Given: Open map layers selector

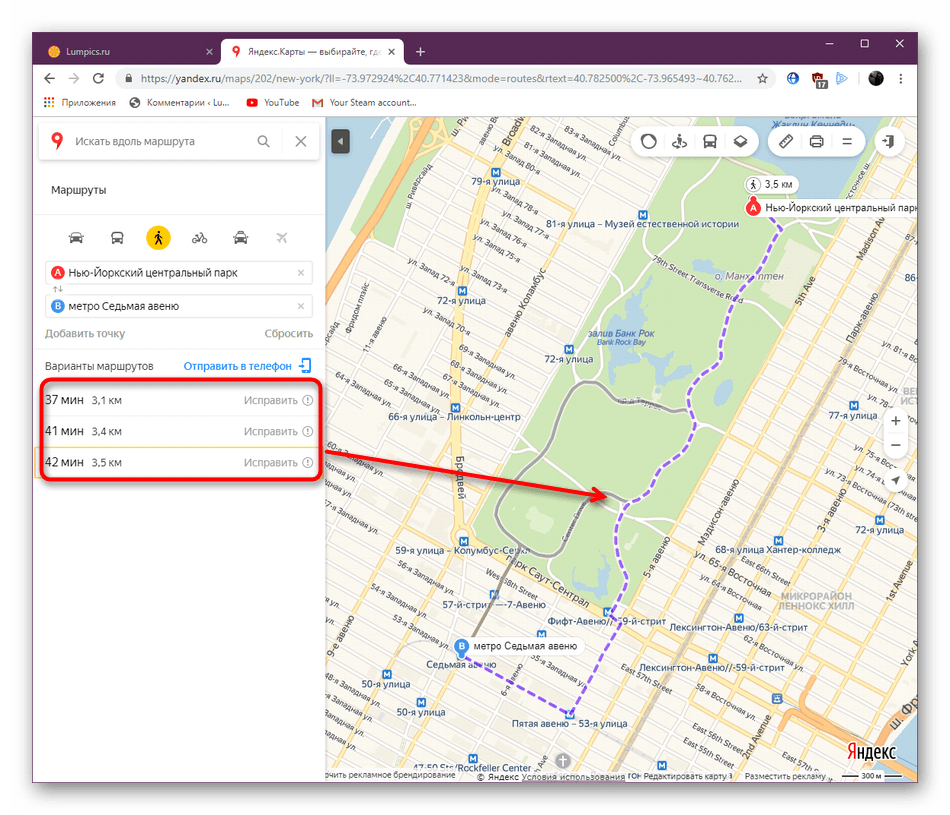Looking at the screenshot, I should click(740, 141).
